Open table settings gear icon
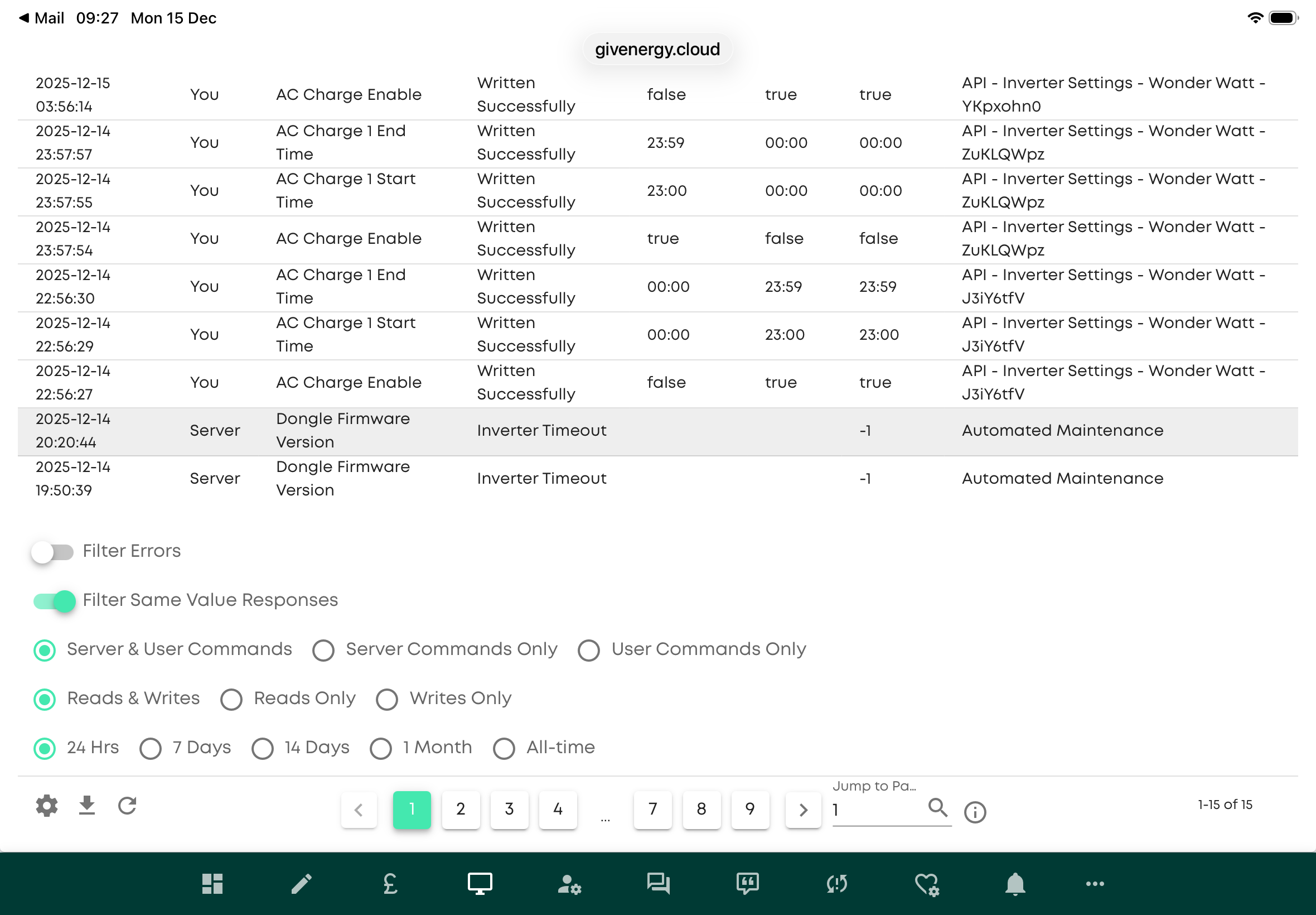 [46, 806]
